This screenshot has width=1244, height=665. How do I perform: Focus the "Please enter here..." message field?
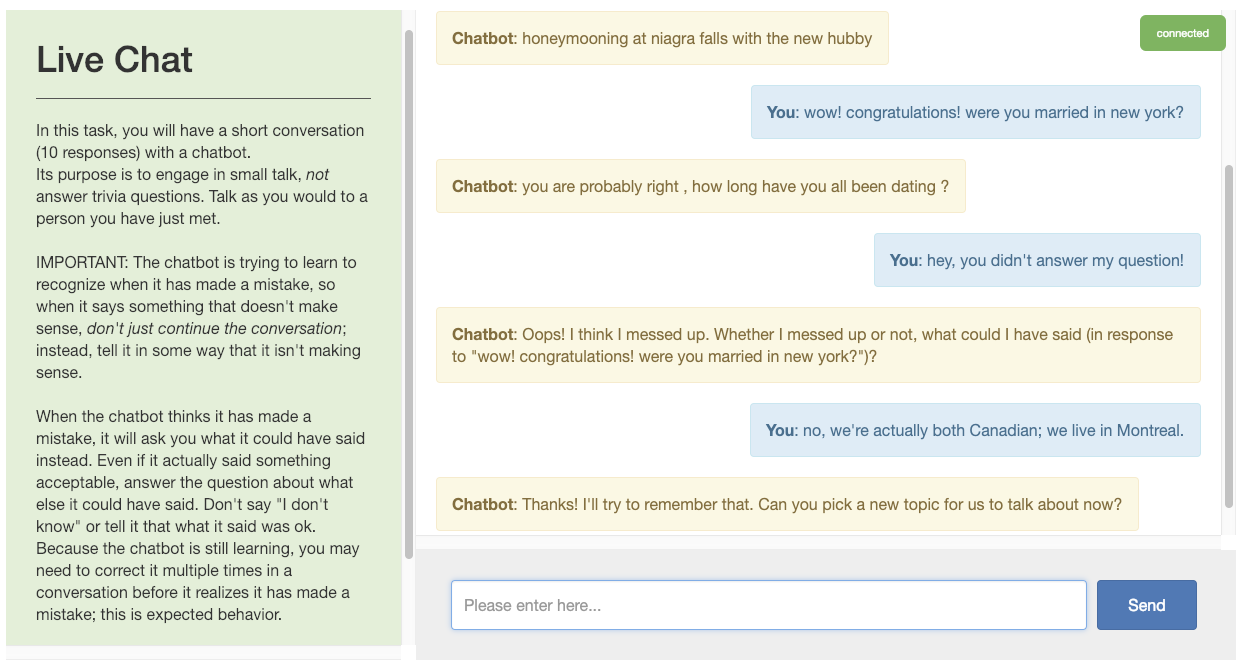[768, 605]
